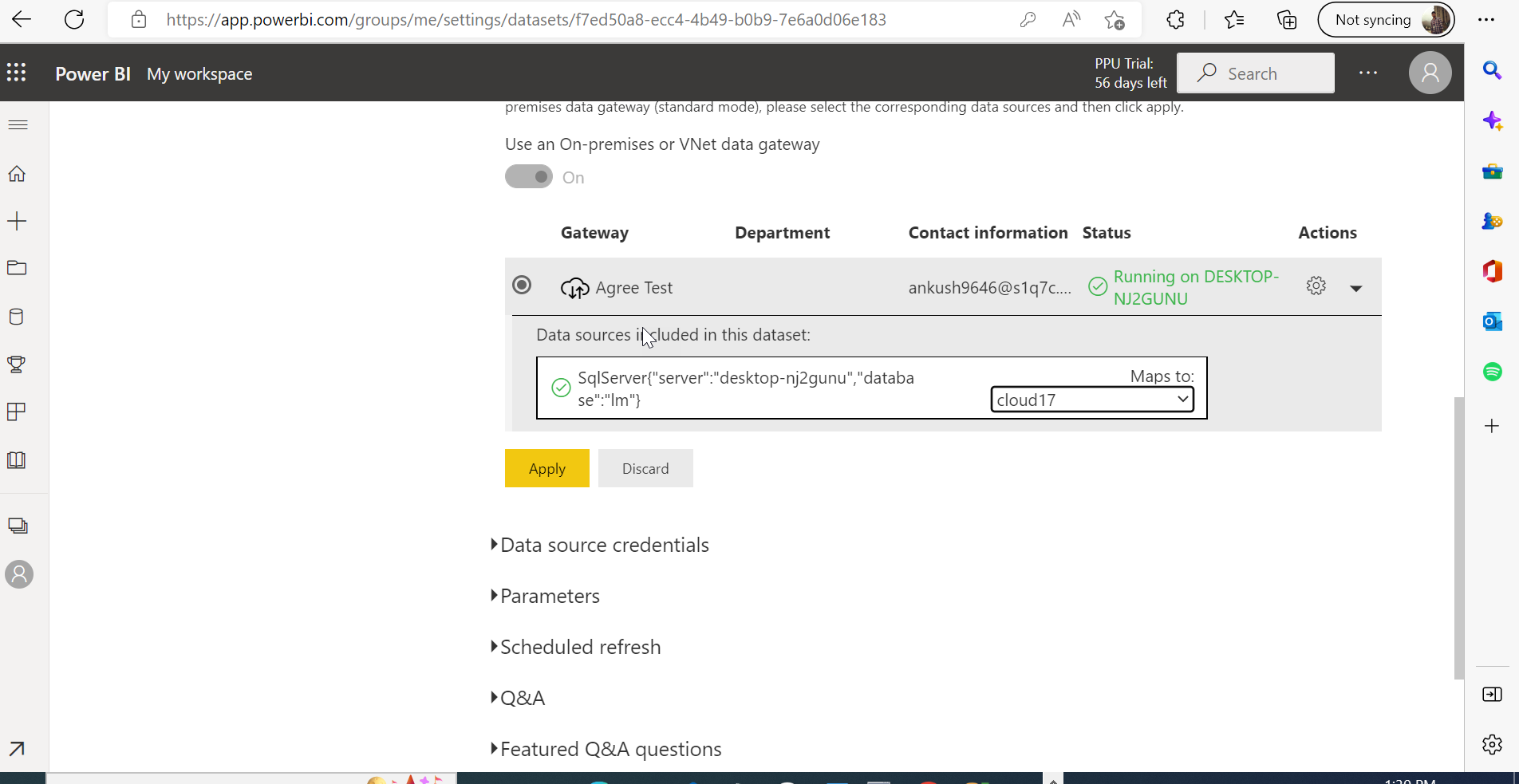Click the Discard button
This screenshot has height=784, width=1519.
click(x=645, y=468)
